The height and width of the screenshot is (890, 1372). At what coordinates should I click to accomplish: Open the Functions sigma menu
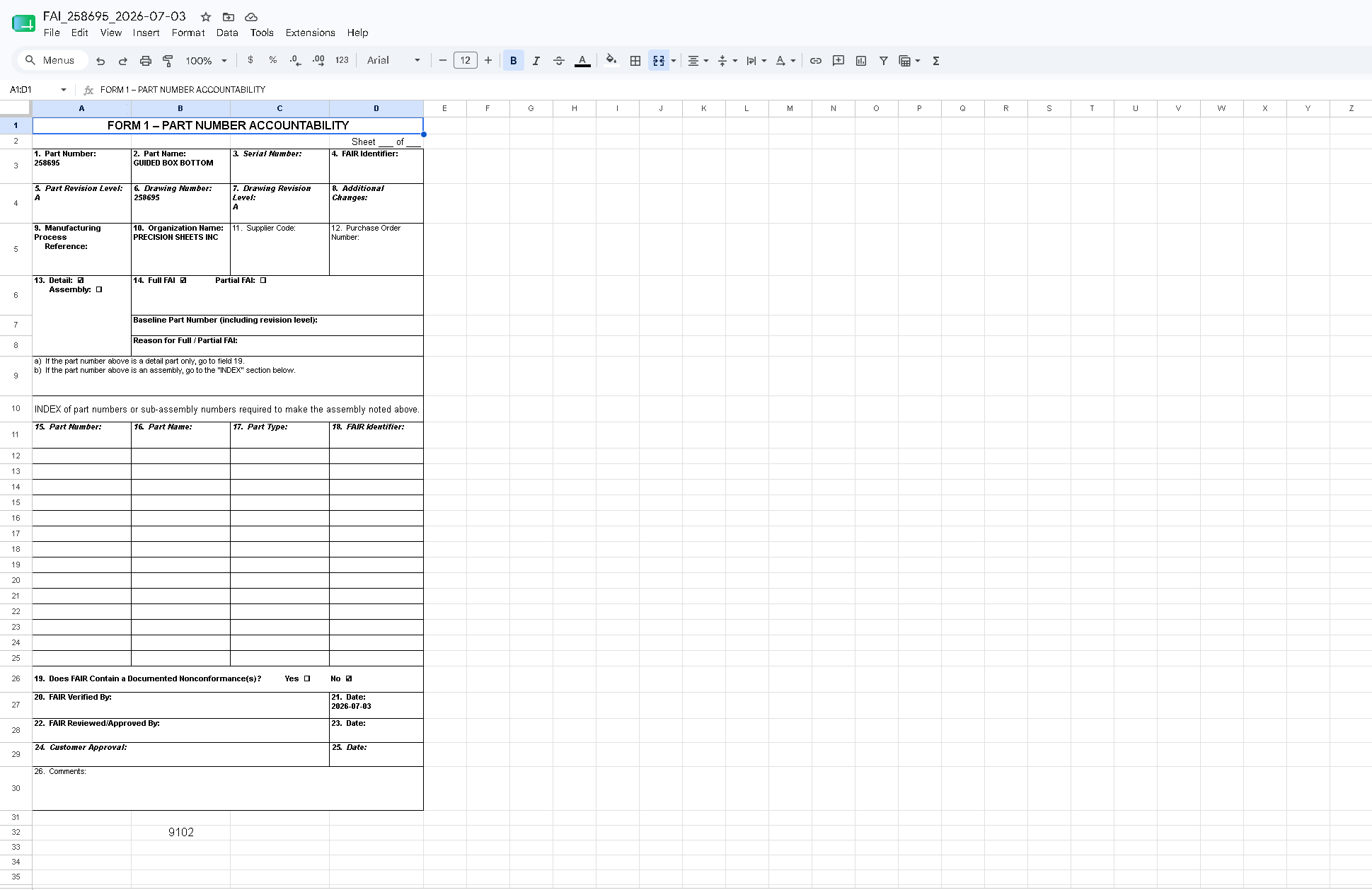[x=936, y=61]
